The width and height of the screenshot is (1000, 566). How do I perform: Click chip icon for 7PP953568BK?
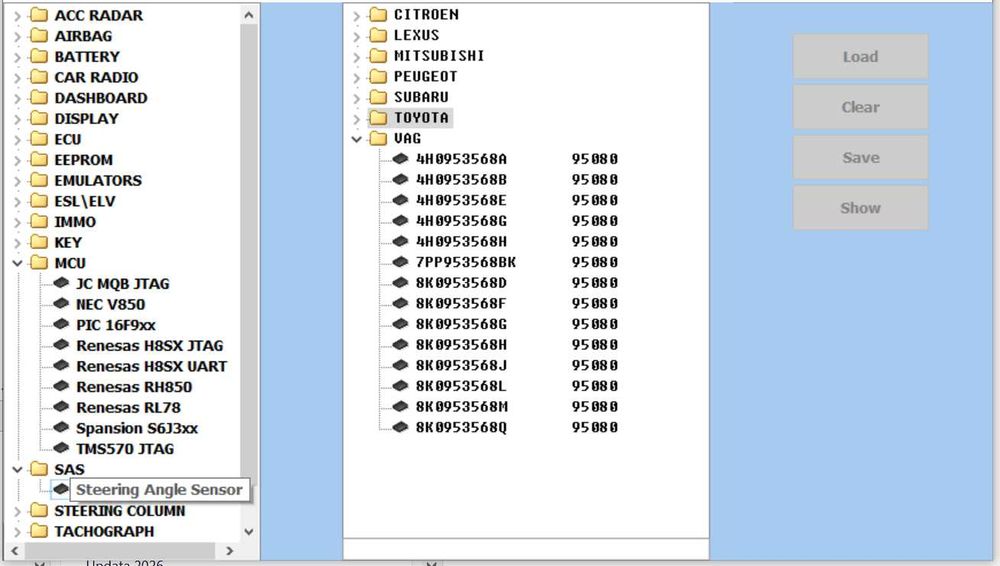[x=400, y=262]
